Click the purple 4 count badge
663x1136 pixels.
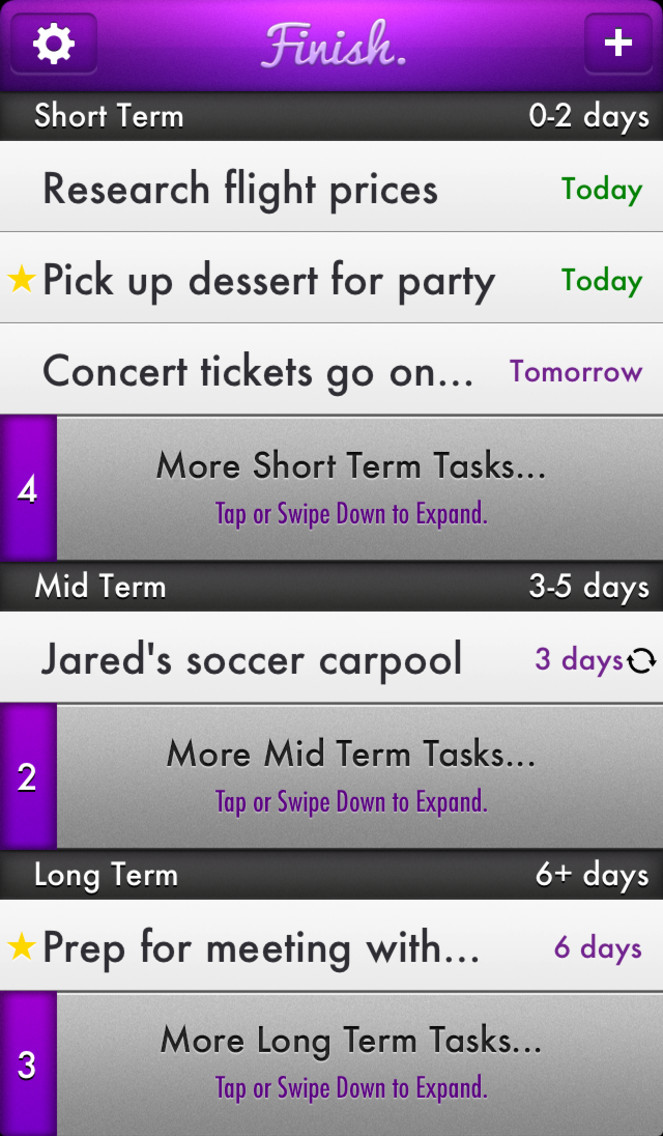coord(28,489)
